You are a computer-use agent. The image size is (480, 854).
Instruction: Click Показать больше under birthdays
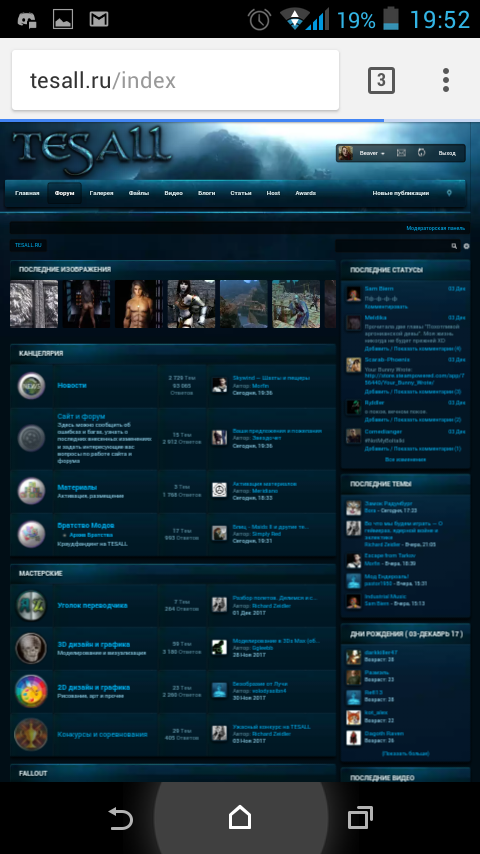coord(405,753)
